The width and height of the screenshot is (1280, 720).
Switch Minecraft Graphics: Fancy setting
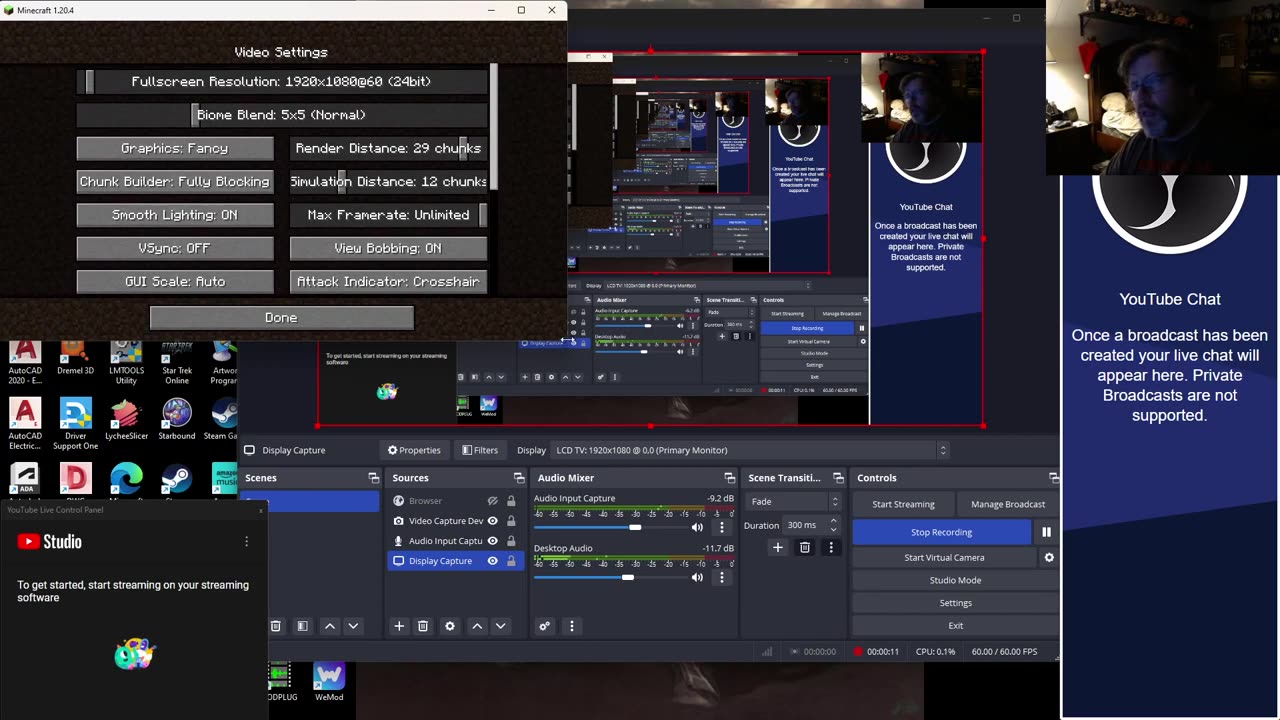[x=175, y=148]
